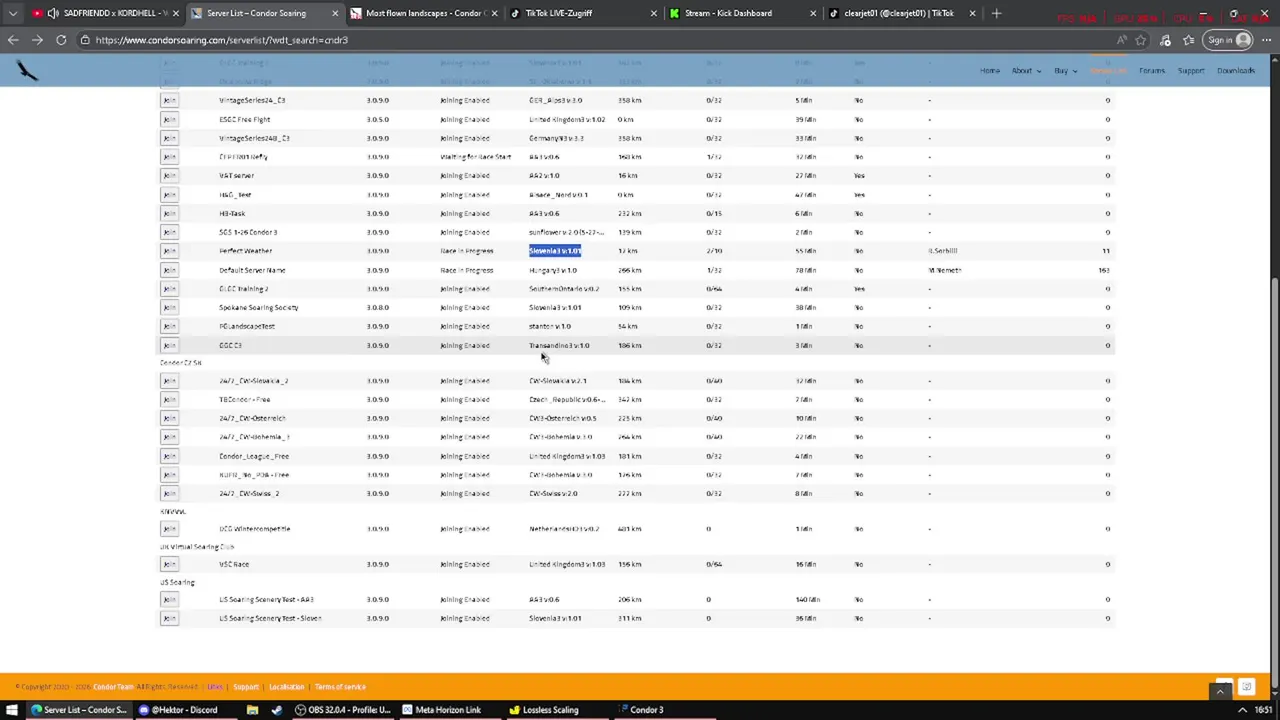Open the Home menu item

990,71
